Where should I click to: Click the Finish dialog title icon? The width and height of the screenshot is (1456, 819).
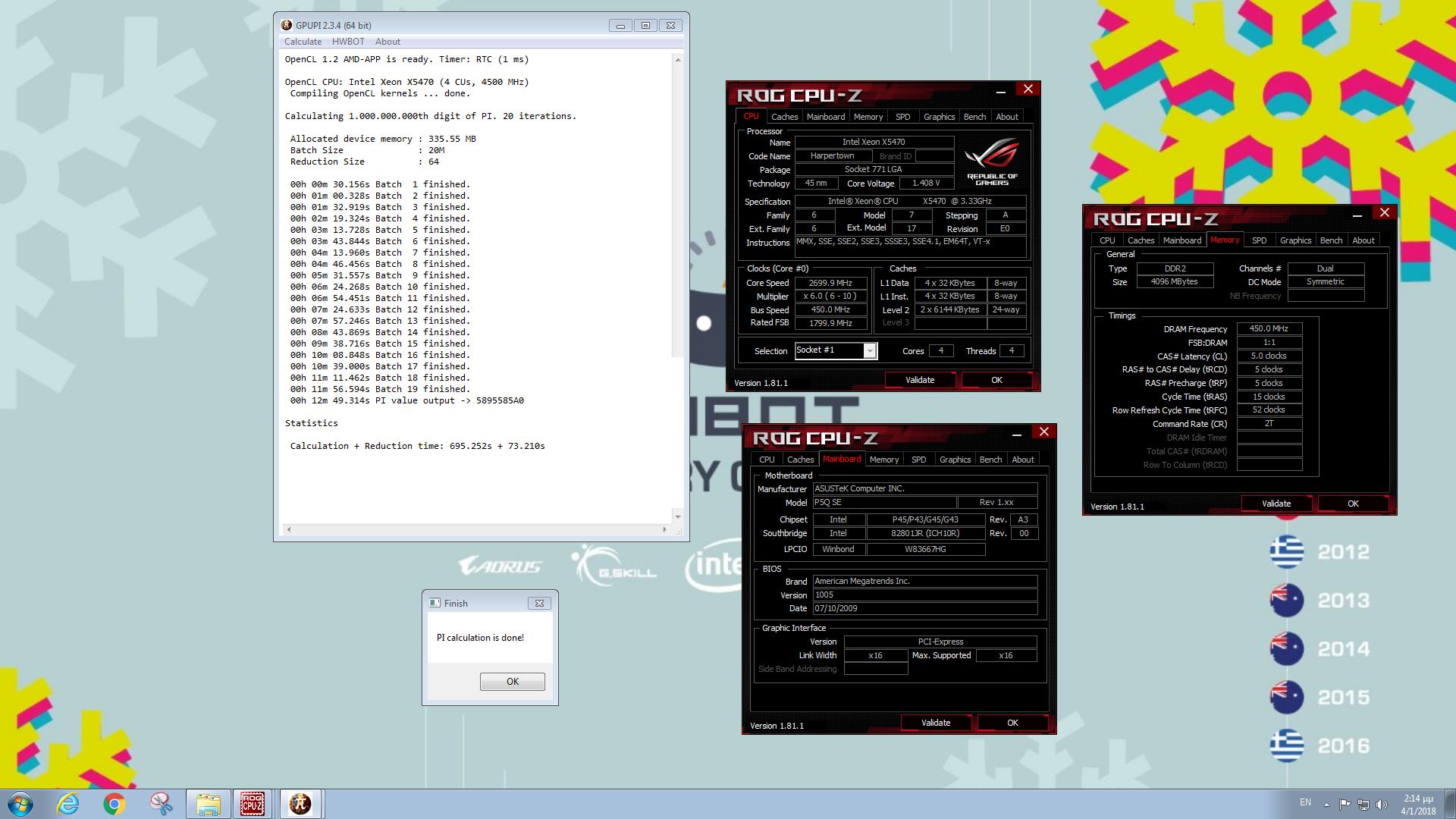435,603
